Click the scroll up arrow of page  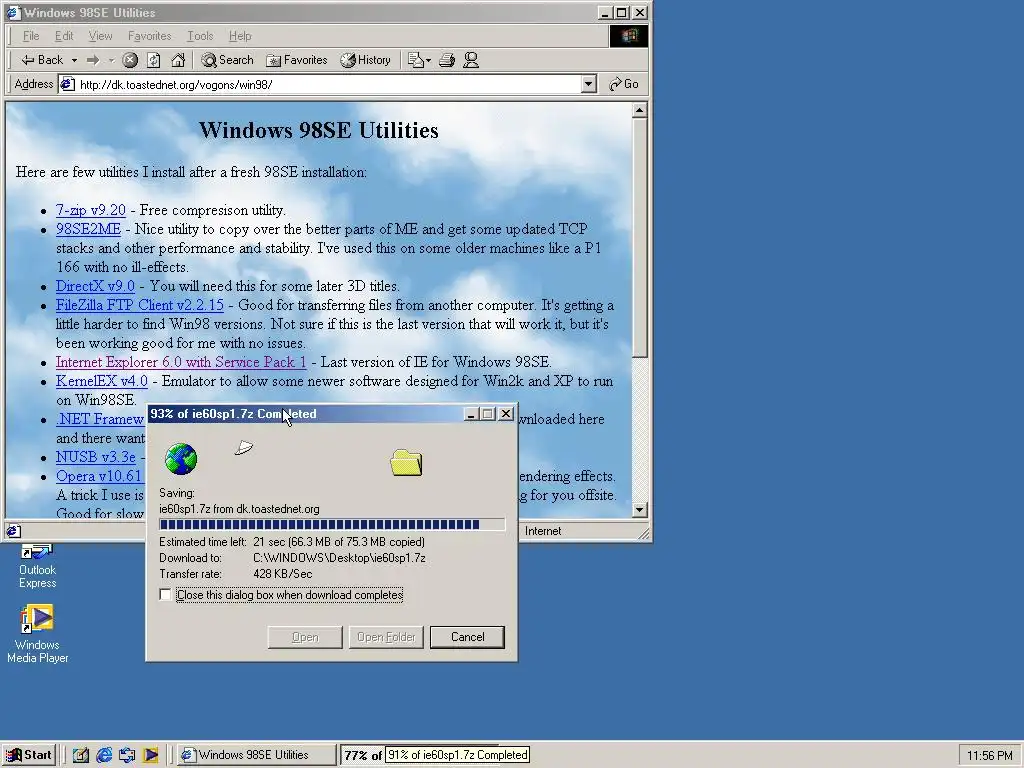639,110
